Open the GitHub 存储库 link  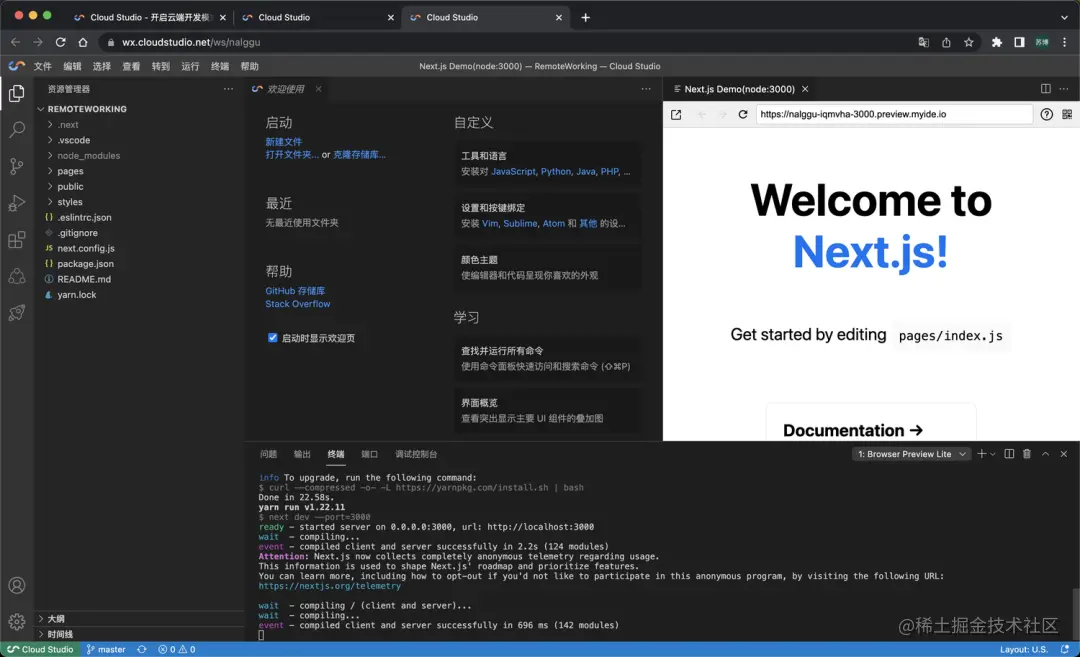click(x=295, y=291)
